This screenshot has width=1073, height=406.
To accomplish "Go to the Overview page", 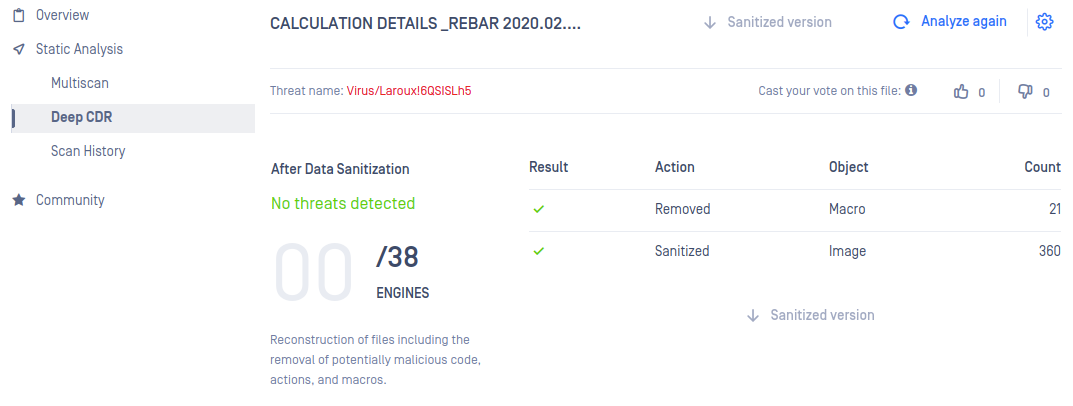I will [62, 15].
